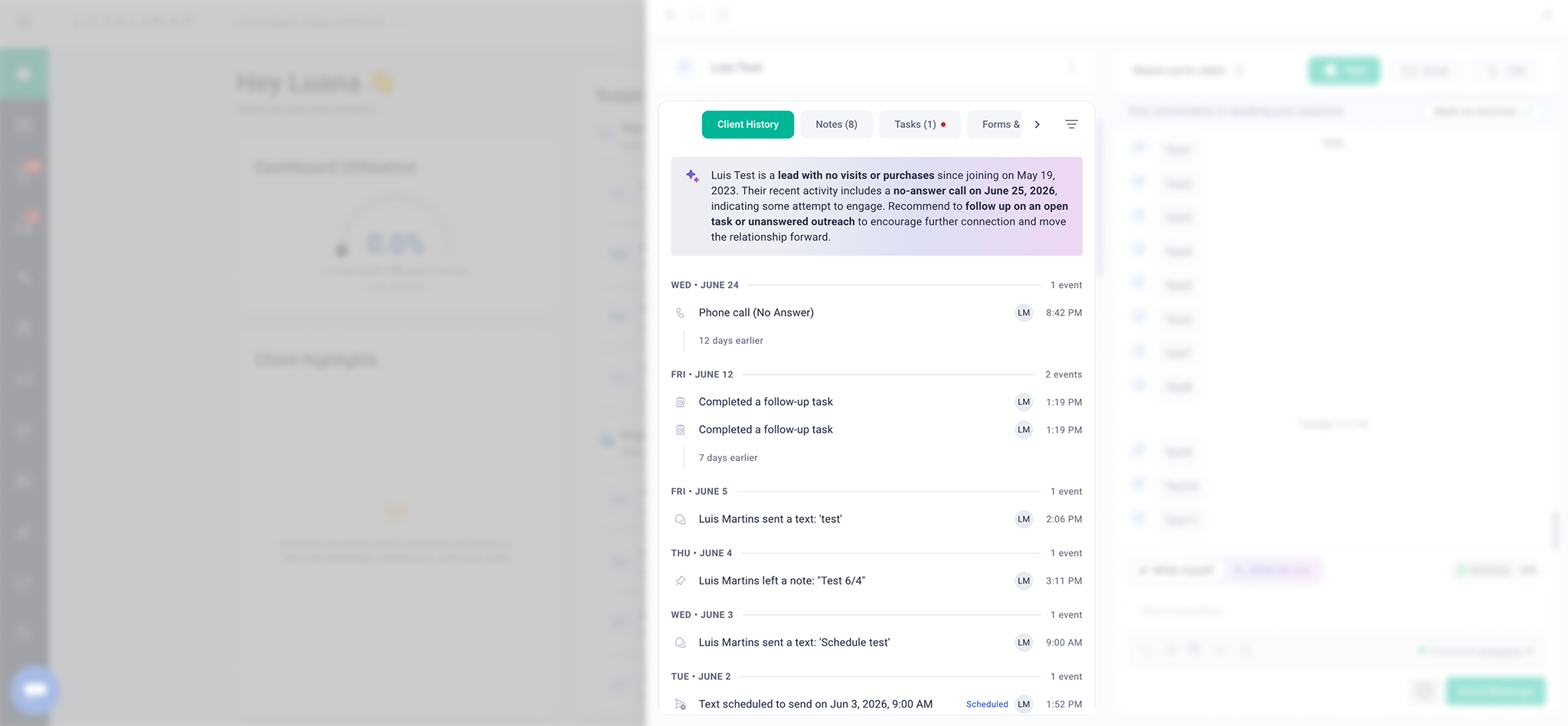This screenshot has height=726, width=1568.
Task: Open Luis Martins sent a text: 'test'
Action: 770,519
